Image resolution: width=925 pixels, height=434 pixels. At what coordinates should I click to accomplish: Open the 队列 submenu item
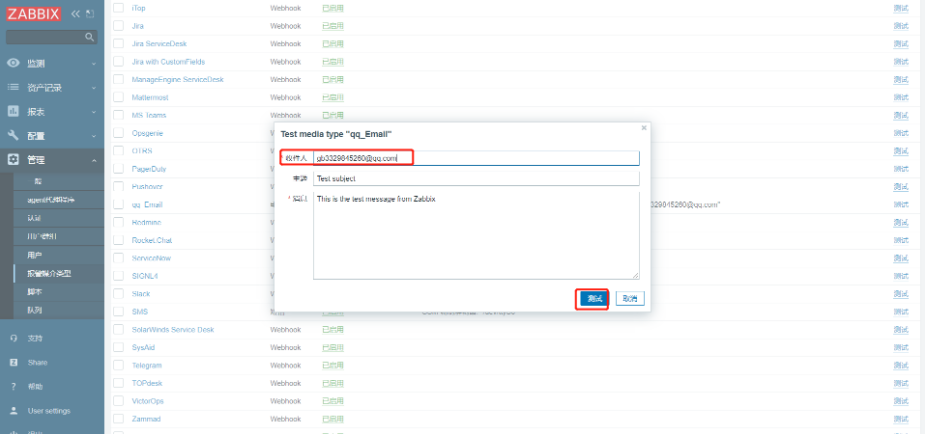click(x=34, y=310)
